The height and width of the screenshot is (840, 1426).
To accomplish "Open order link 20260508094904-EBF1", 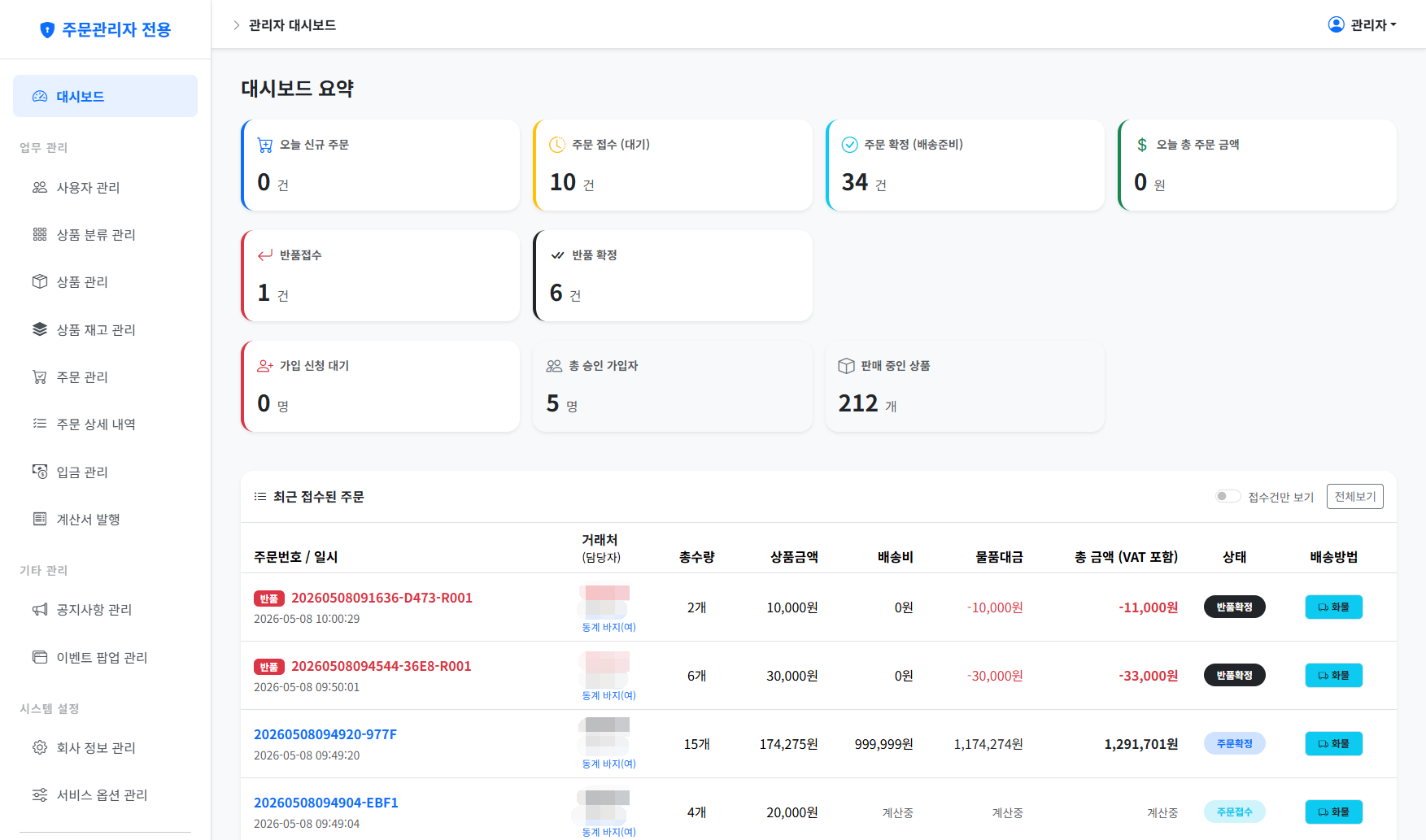I will (x=326, y=803).
